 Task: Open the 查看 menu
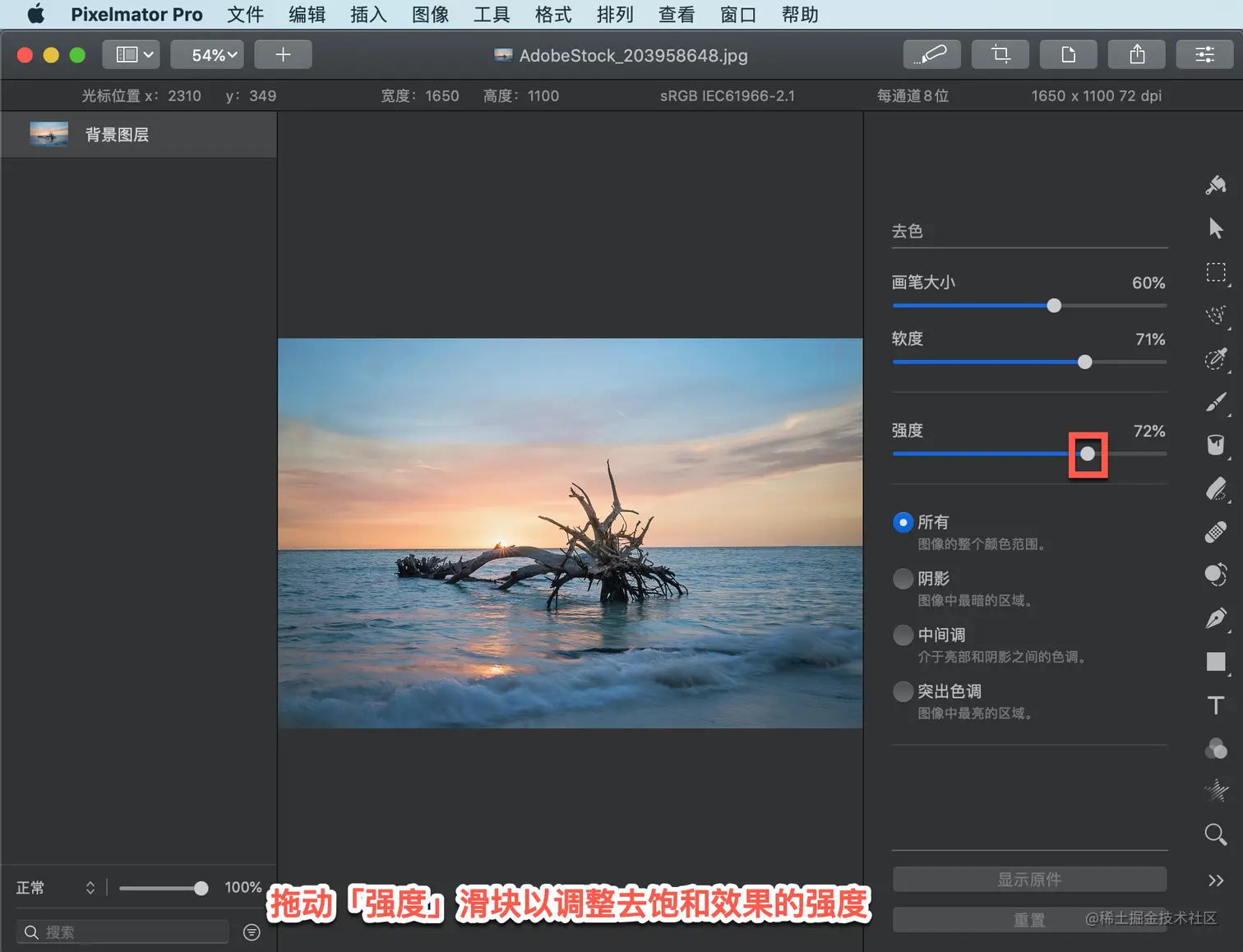[677, 14]
